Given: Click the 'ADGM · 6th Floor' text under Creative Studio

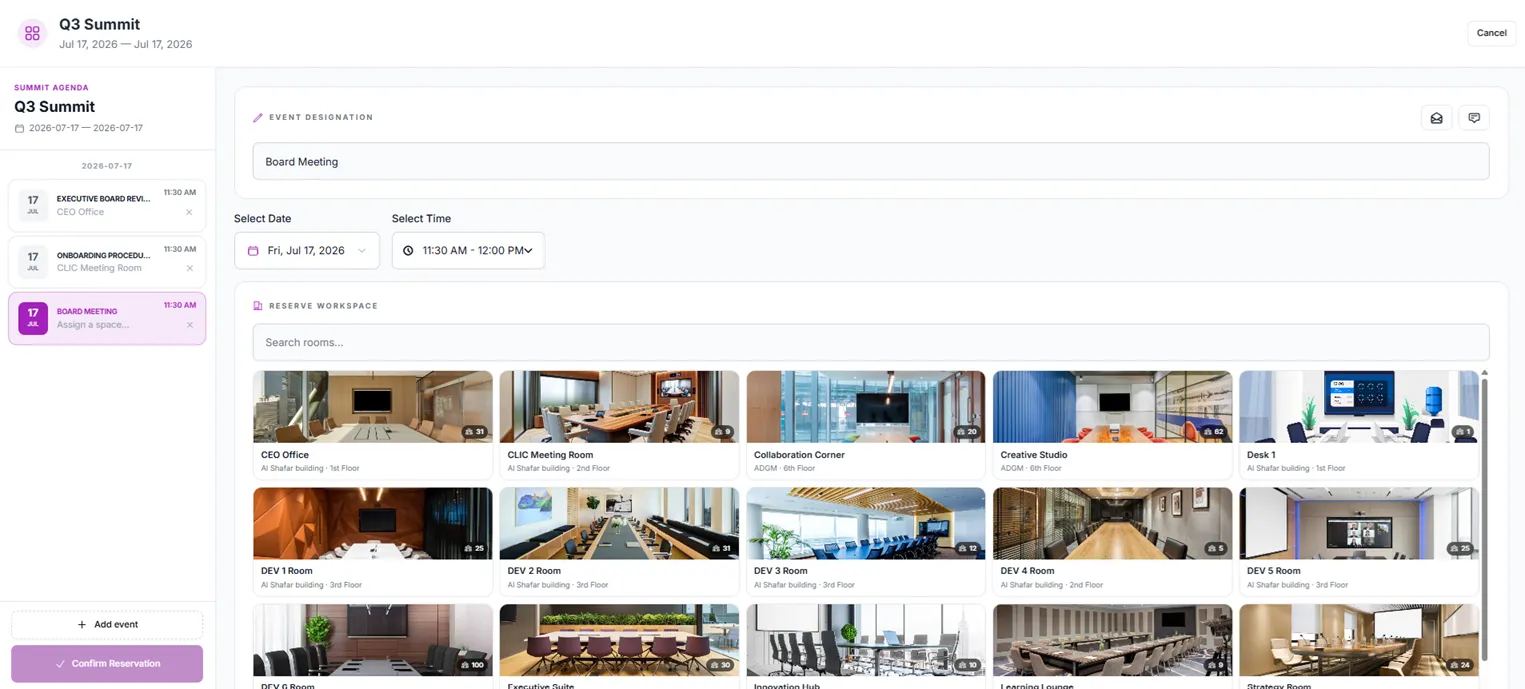Looking at the screenshot, I should click(x=1031, y=468).
